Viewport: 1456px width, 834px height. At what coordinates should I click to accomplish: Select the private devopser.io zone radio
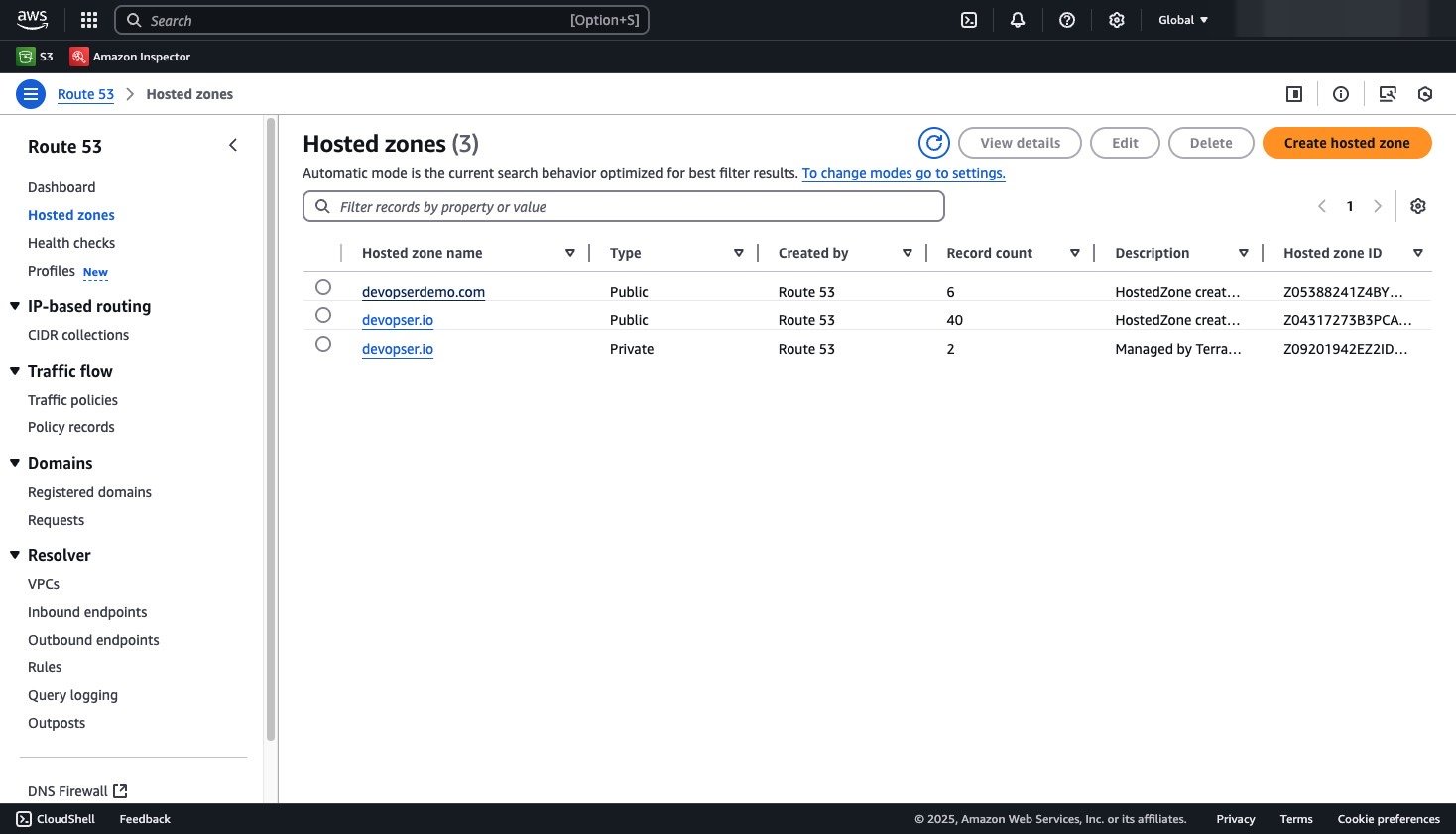click(323, 344)
